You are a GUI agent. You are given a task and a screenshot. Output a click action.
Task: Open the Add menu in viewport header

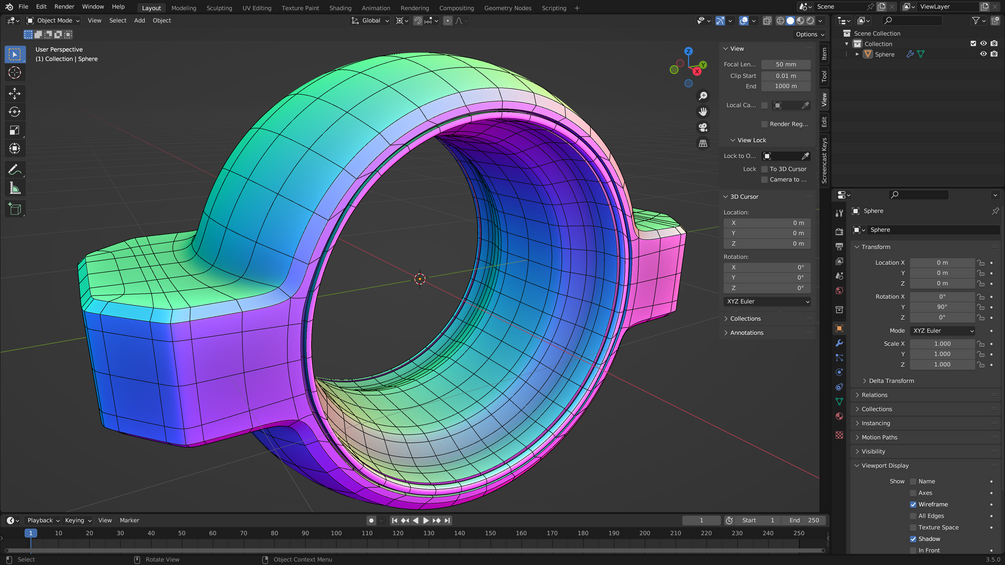pyautogui.click(x=139, y=20)
